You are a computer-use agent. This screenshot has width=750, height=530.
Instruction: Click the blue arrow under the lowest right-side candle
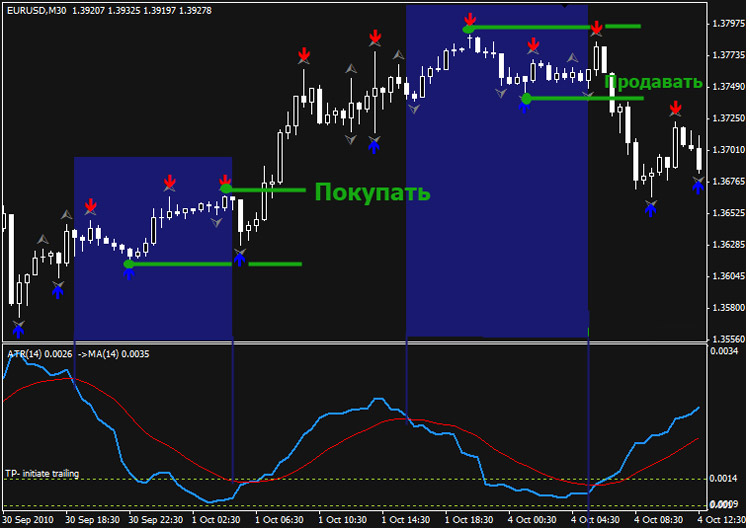(x=651, y=210)
